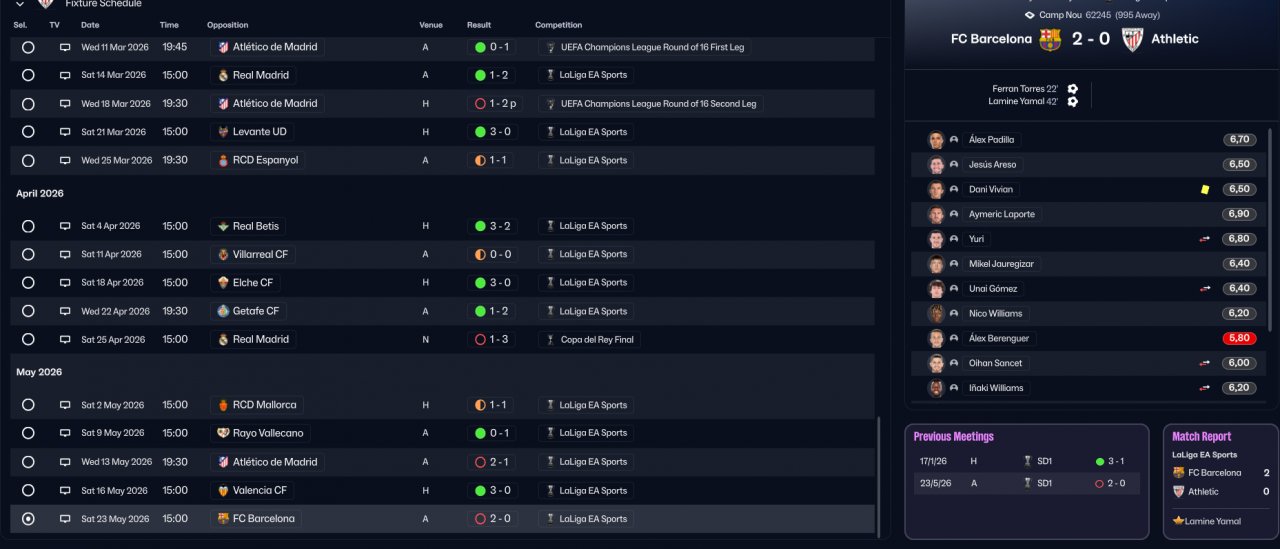Open UEFA Champions League Round of 16 Second Leg
This screenshot has height=549, width=1280.
pyautogui.click(x=658, y=104)
